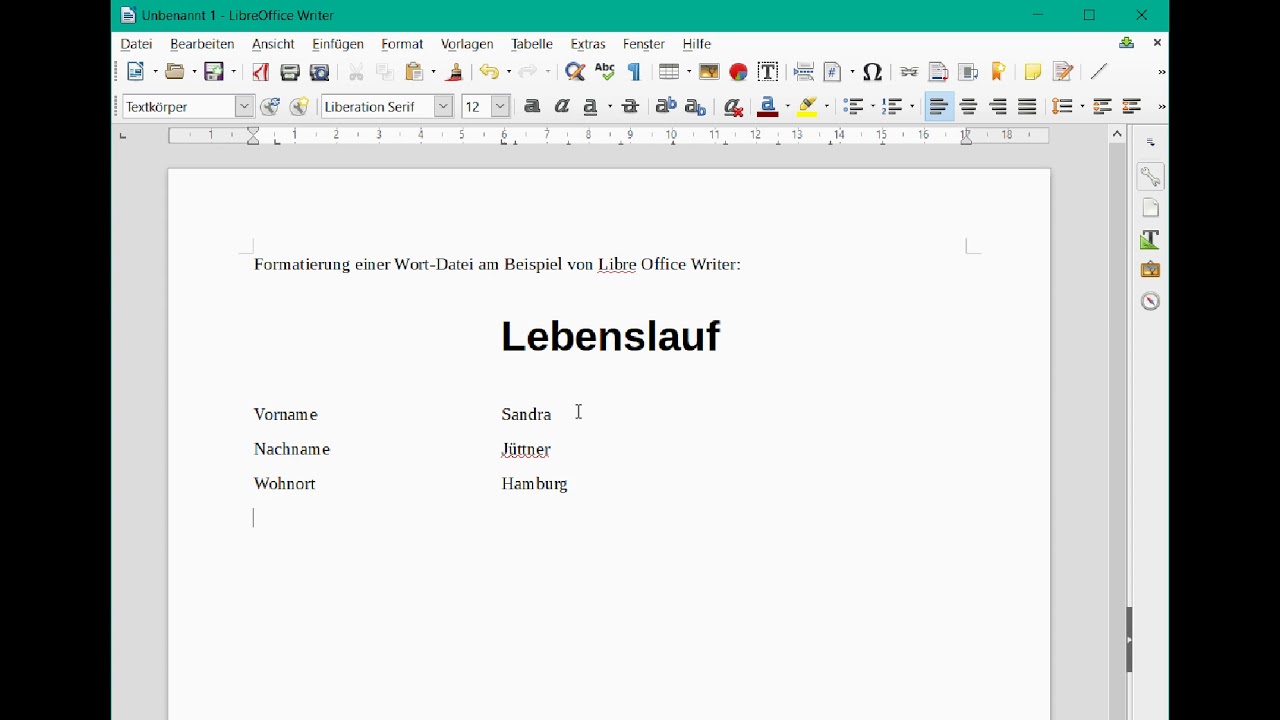The image size is (1280, 720).
Task: Open sidebar Styles and Formatting
Action: pos(1151,239)
